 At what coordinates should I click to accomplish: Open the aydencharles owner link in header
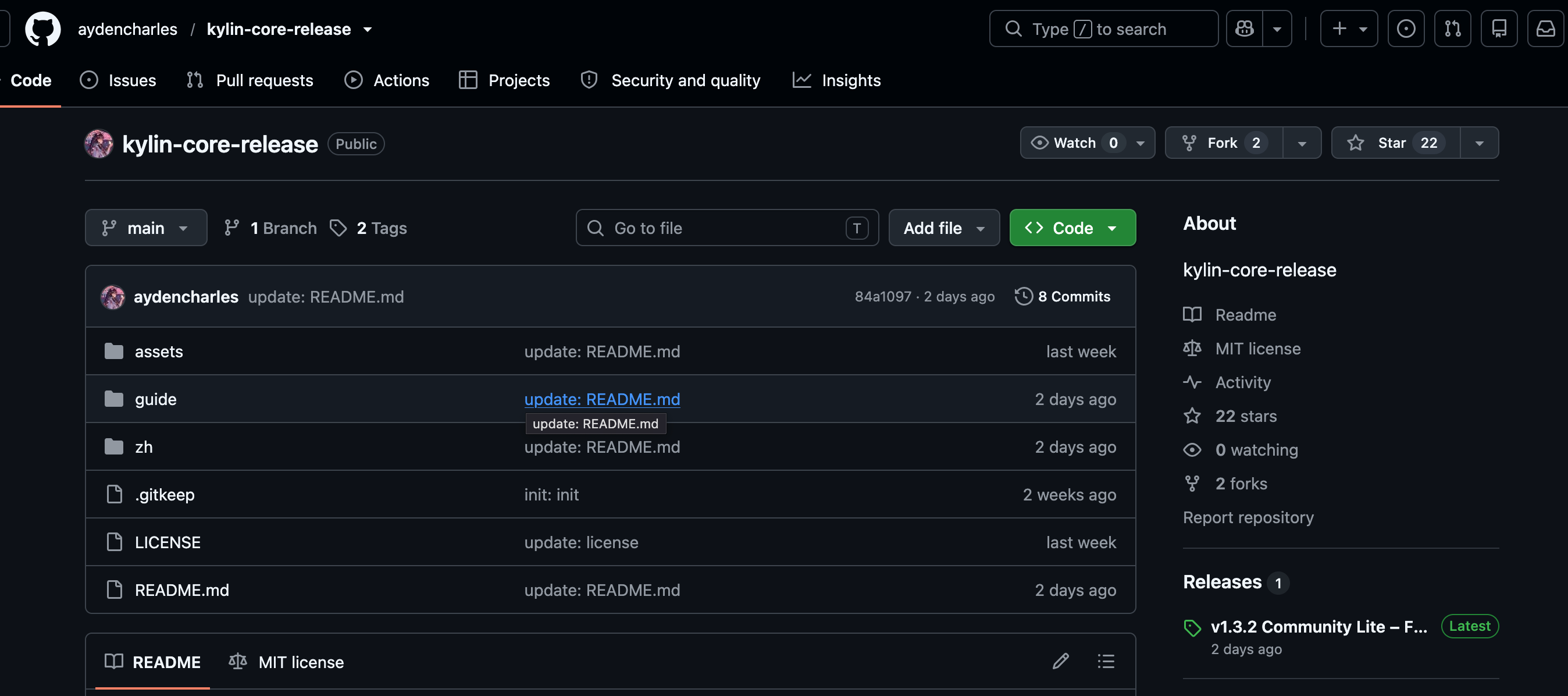pos(128,29)
